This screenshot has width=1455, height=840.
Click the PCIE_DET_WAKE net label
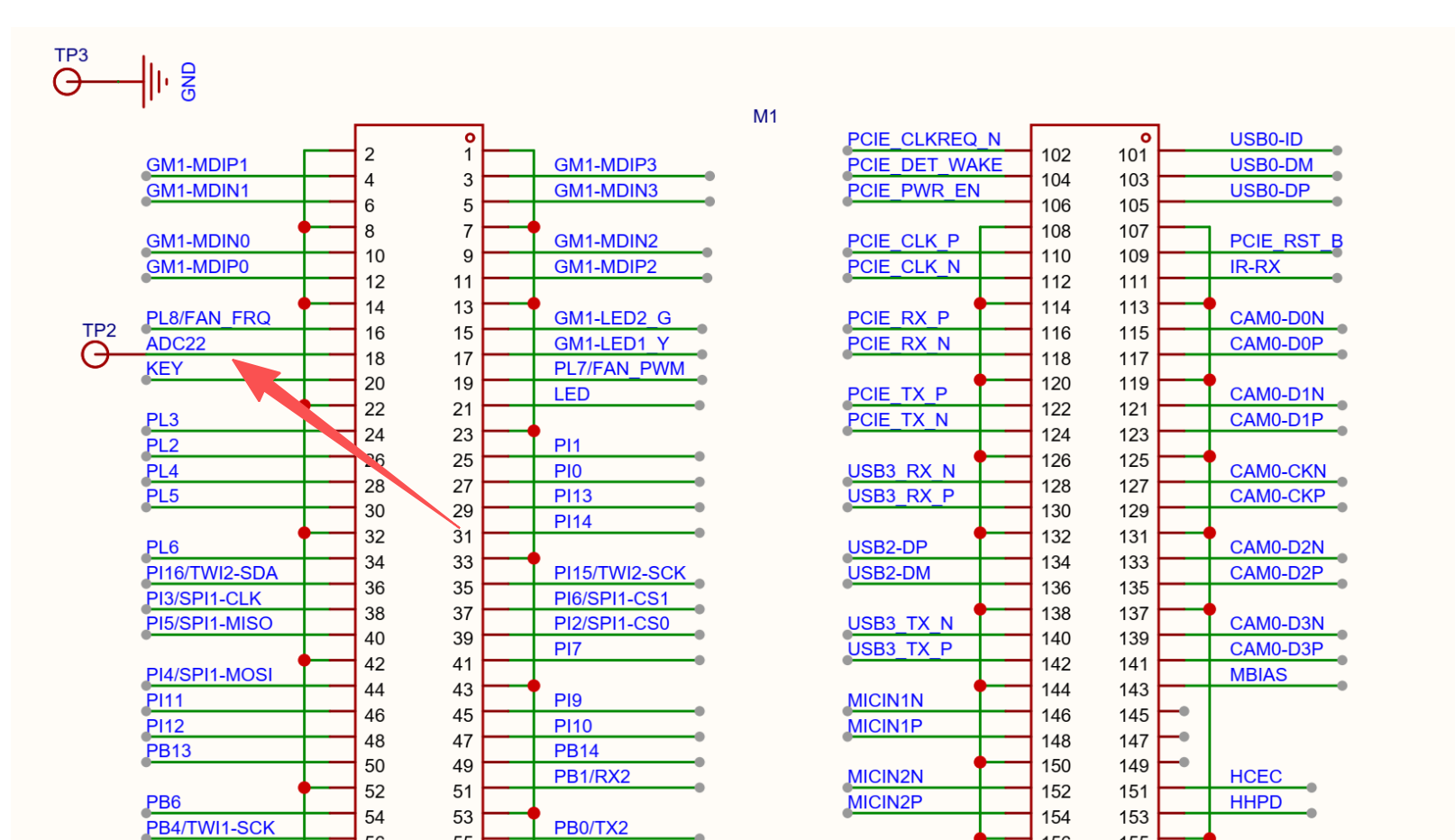(925, 165)
